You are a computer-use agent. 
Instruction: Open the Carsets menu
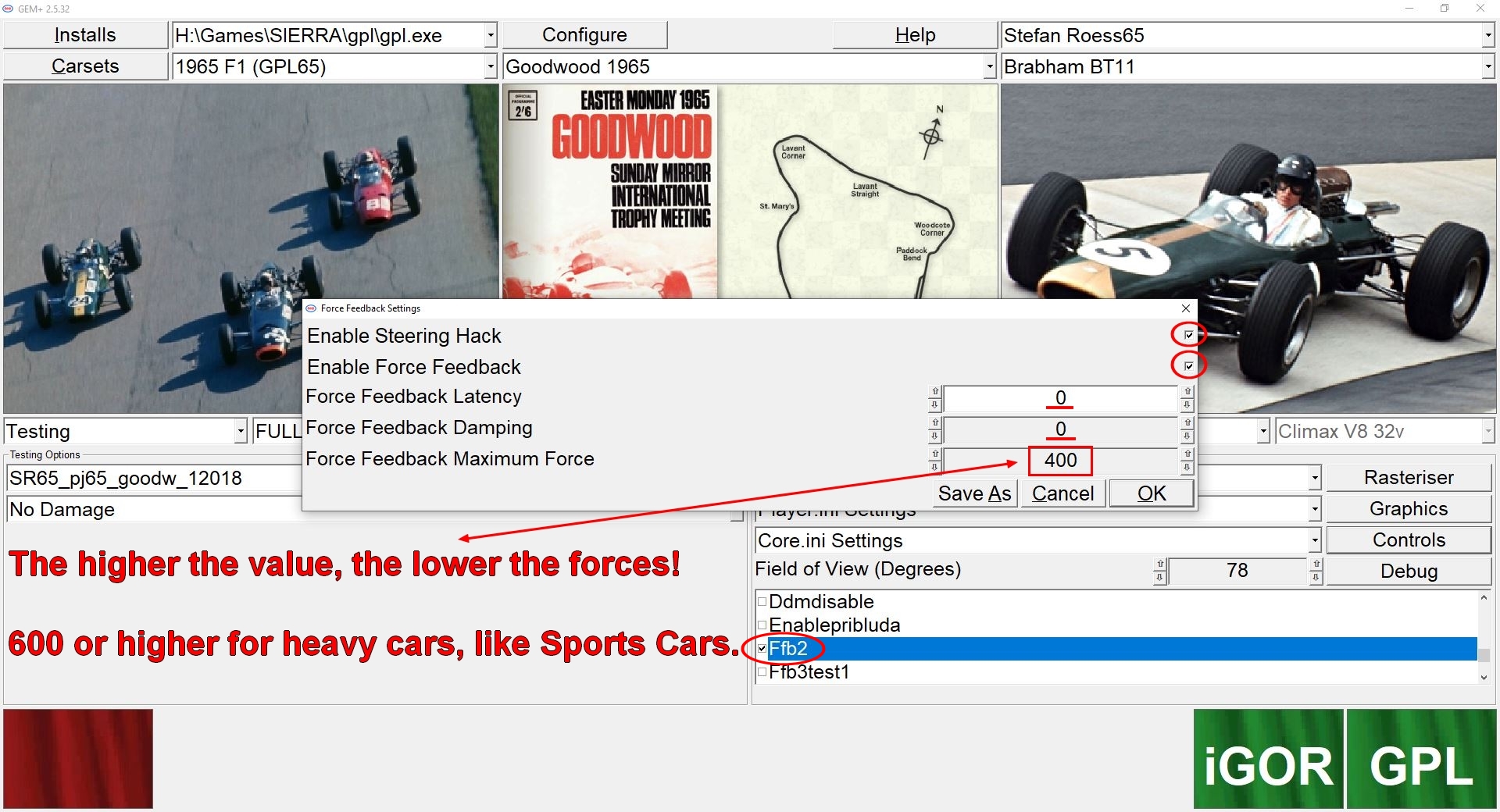pos(85,66)
